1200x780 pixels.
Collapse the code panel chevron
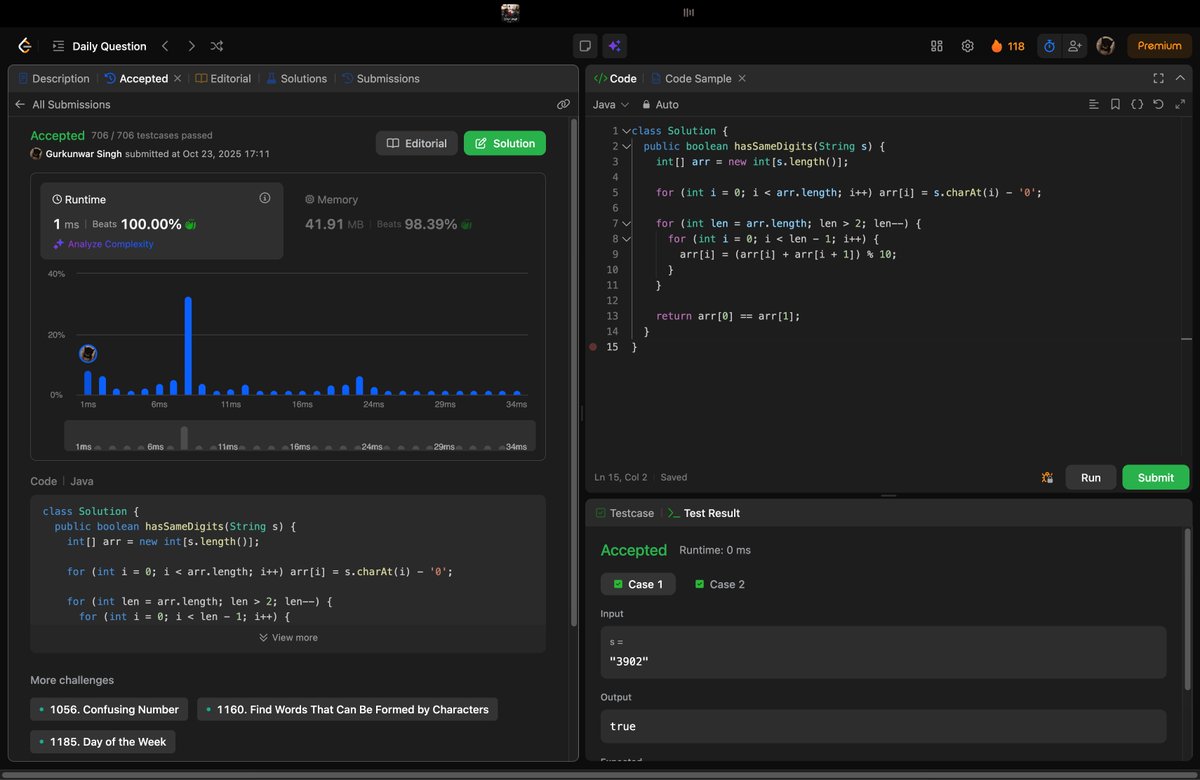click(1182, 78)
